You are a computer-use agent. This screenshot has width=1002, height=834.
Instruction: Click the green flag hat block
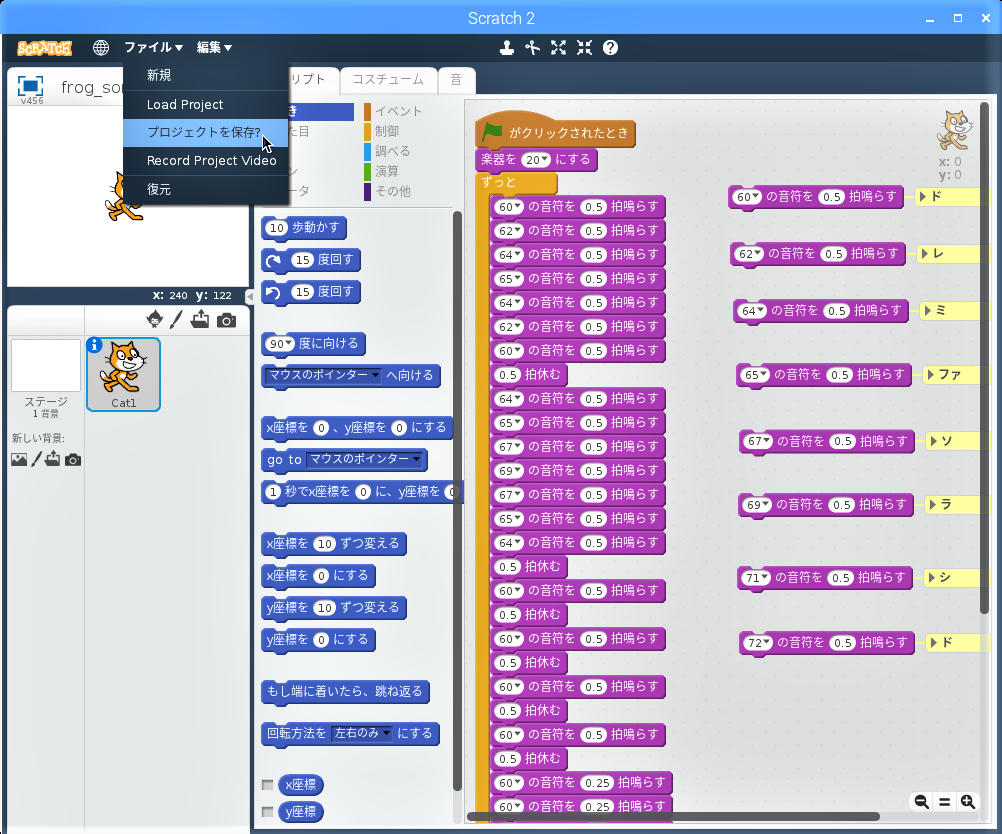click(555, 131)
